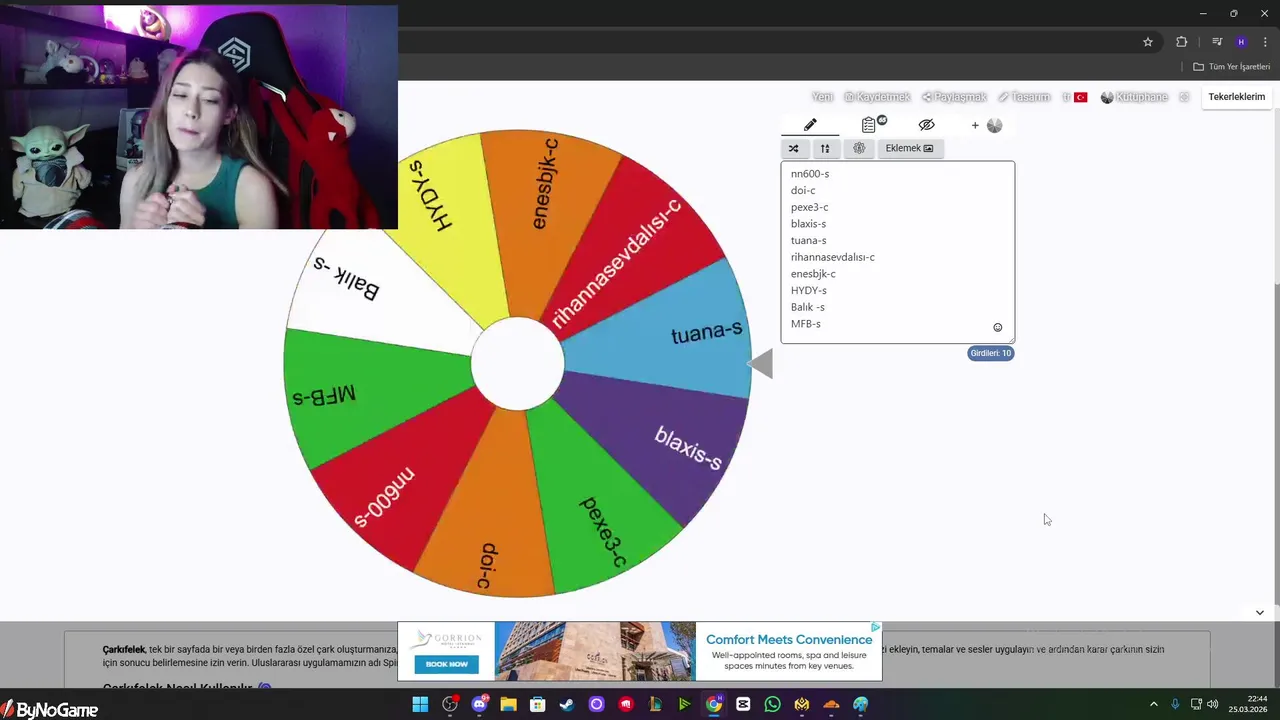1280x720 pixels.
Task: Collapse section with bottom-right chevron
Action: [1259, 612]
